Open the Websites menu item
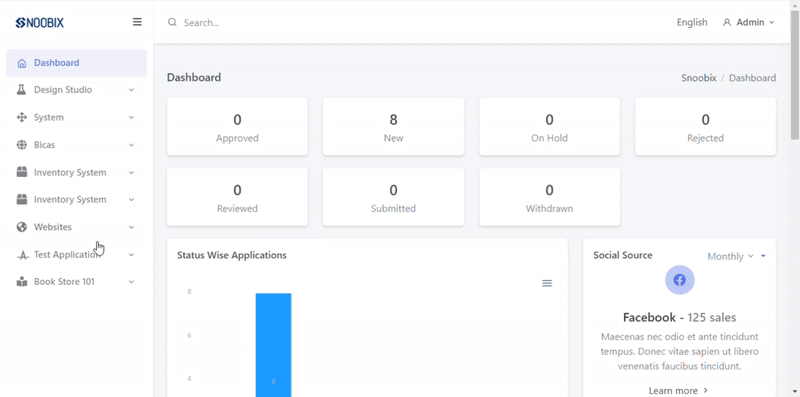Screen dimensions: 800x397 pyautogui.click(x=77, y=227)
